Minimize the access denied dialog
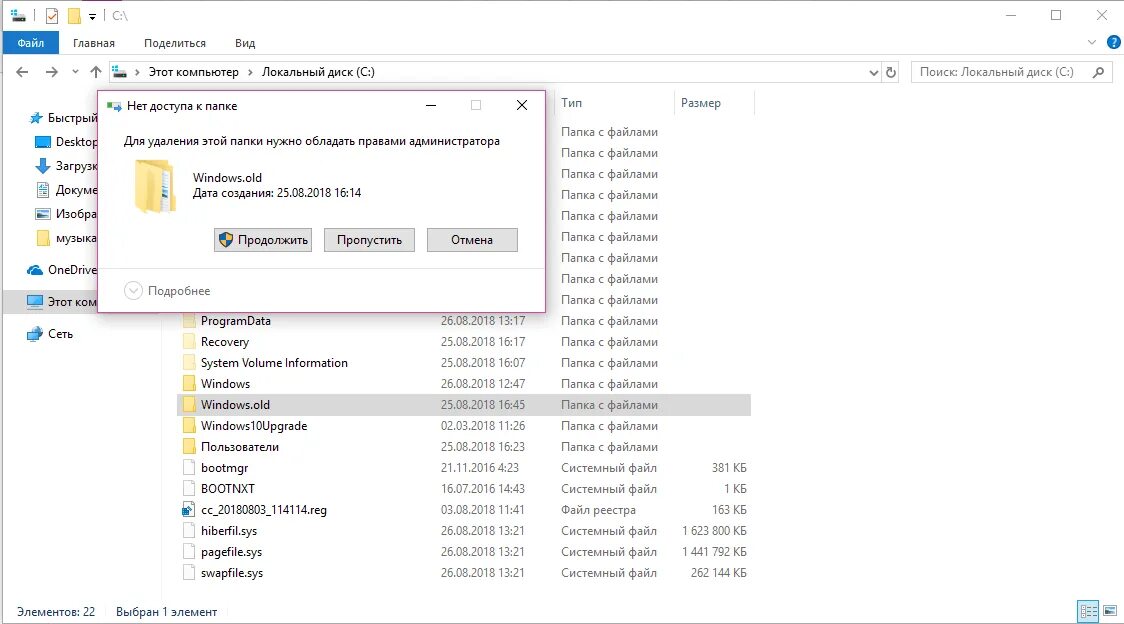The image size is (1124, 624). [x=431, y=105]
